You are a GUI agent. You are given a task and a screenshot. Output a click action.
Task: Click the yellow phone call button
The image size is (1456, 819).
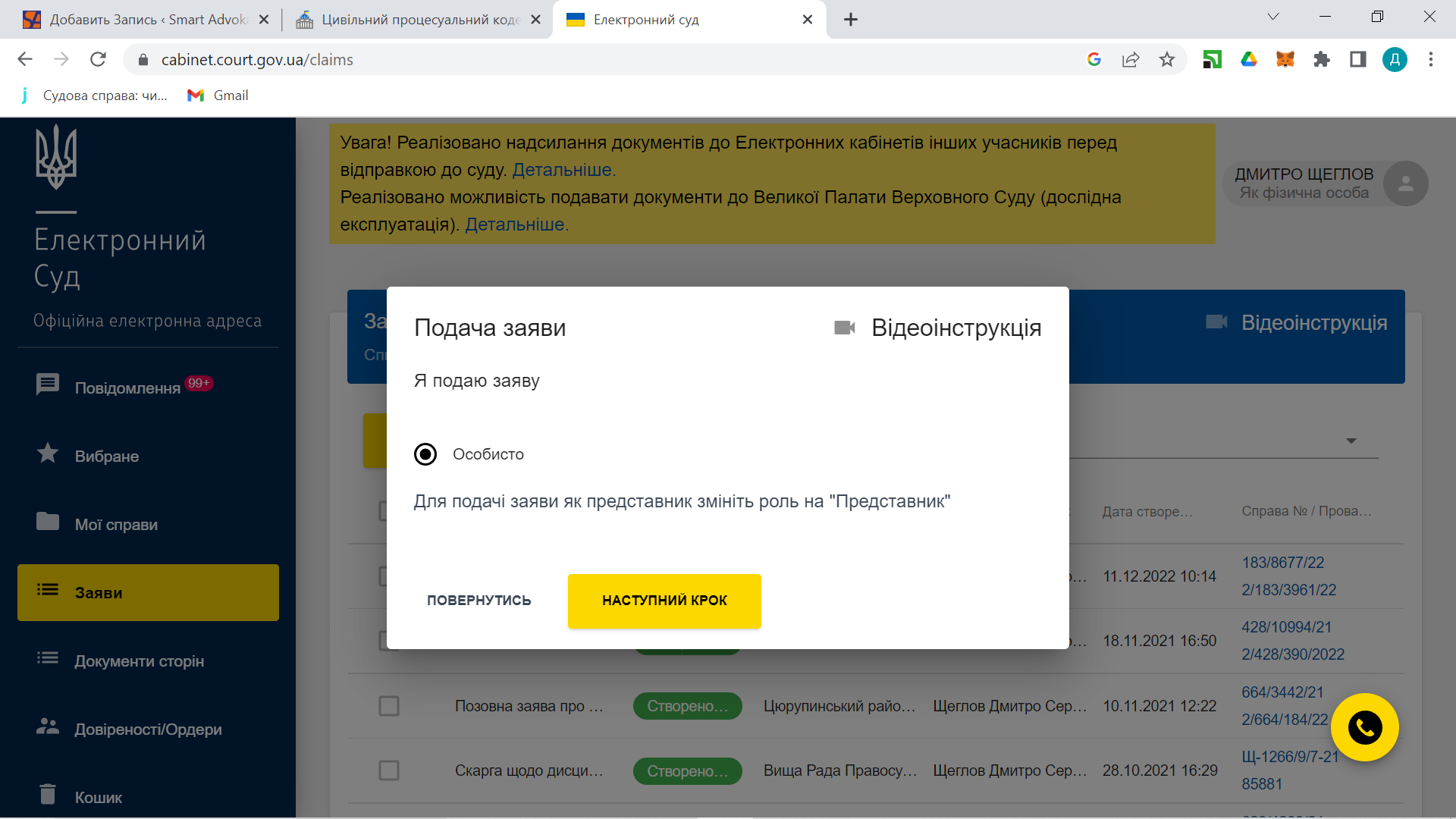click(x=1364, y=728)
